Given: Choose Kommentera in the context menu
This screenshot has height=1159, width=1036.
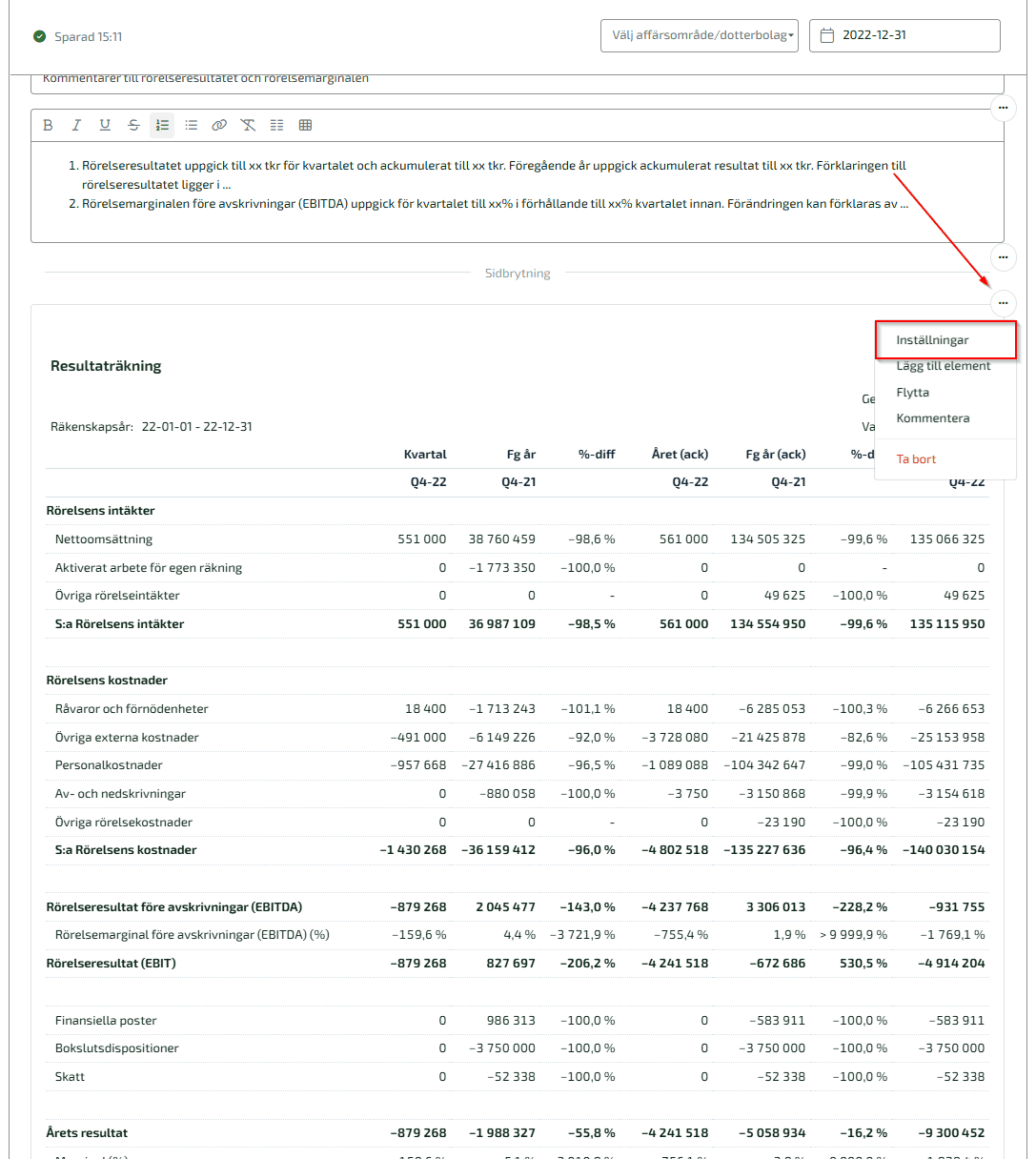Looking at the screenshot, I should point(933,418).
